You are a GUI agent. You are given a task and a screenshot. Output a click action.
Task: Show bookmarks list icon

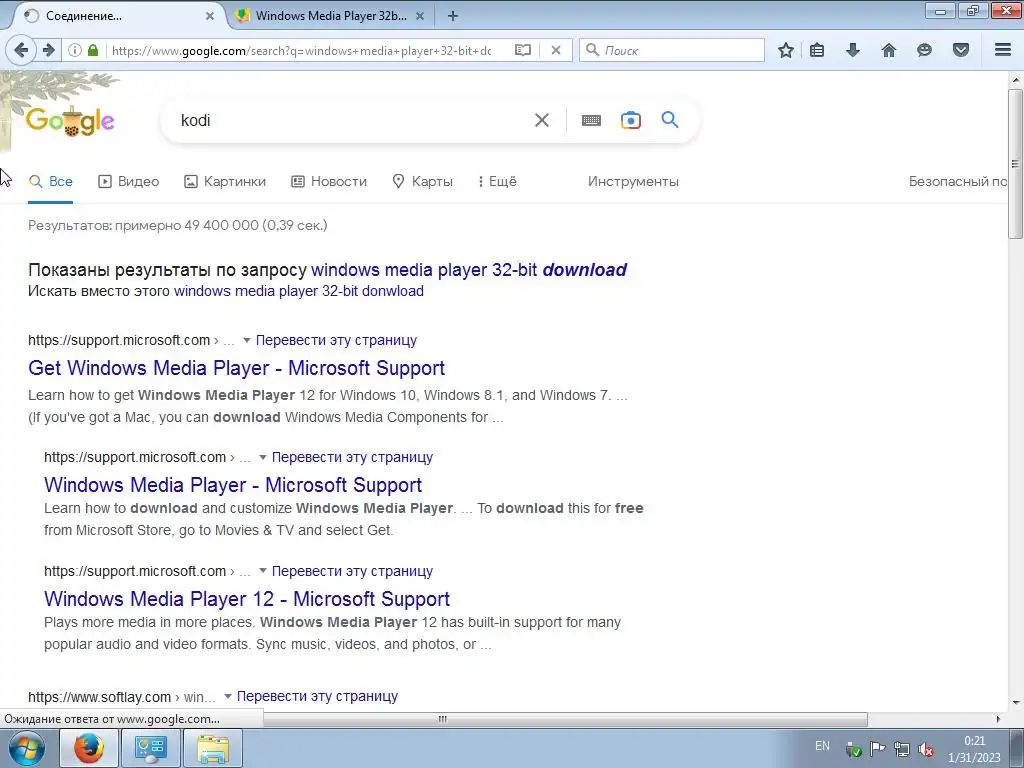click(x=817, y=50)
